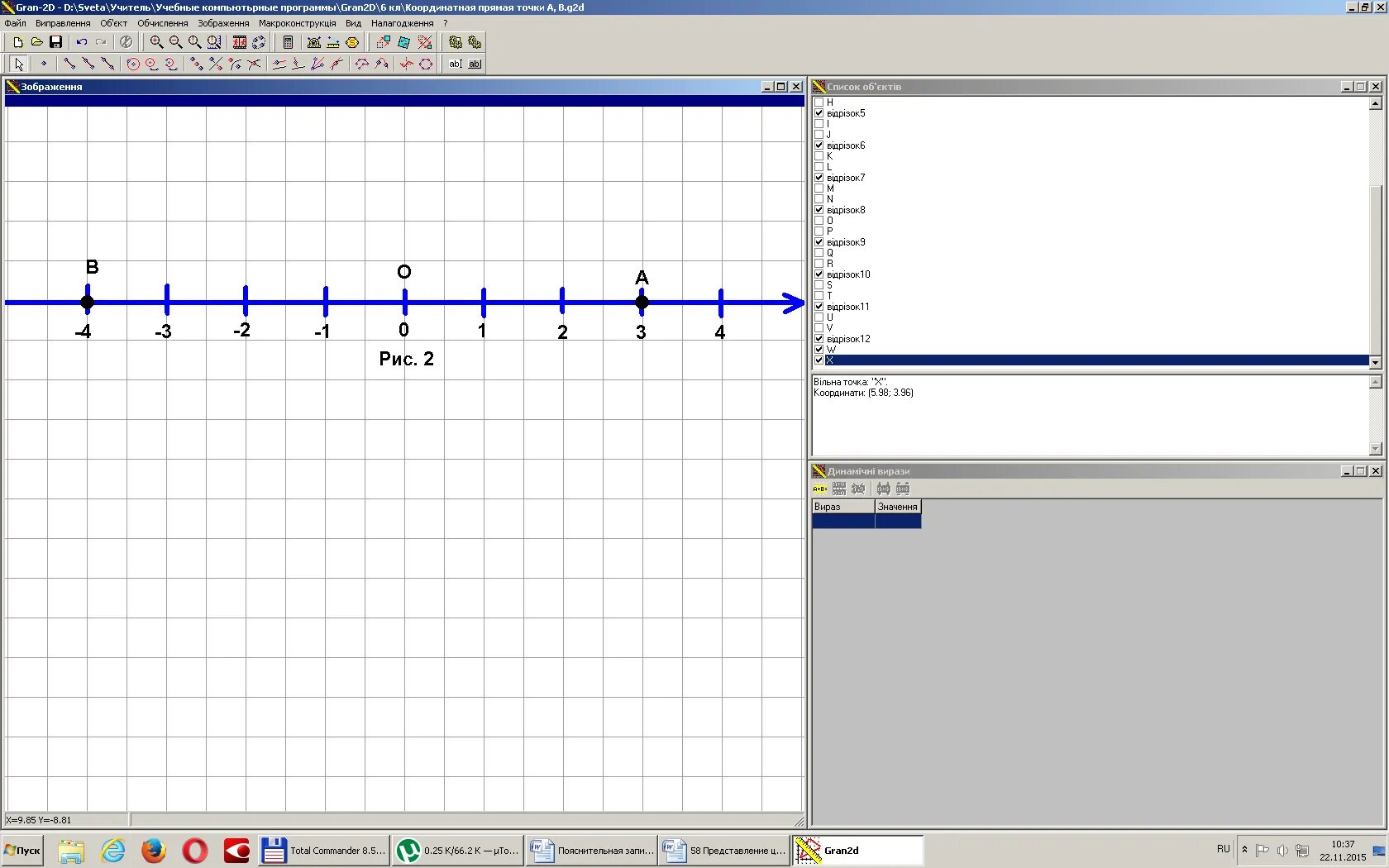Click the 'Рис. 2' caption label

pos(406,359)
